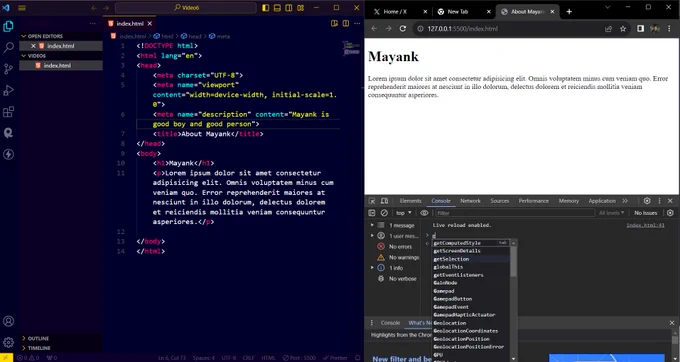Open the Accounts icon in VS Code
The width and height of the screenshot is (680, 362).
[x=8, y=321]
